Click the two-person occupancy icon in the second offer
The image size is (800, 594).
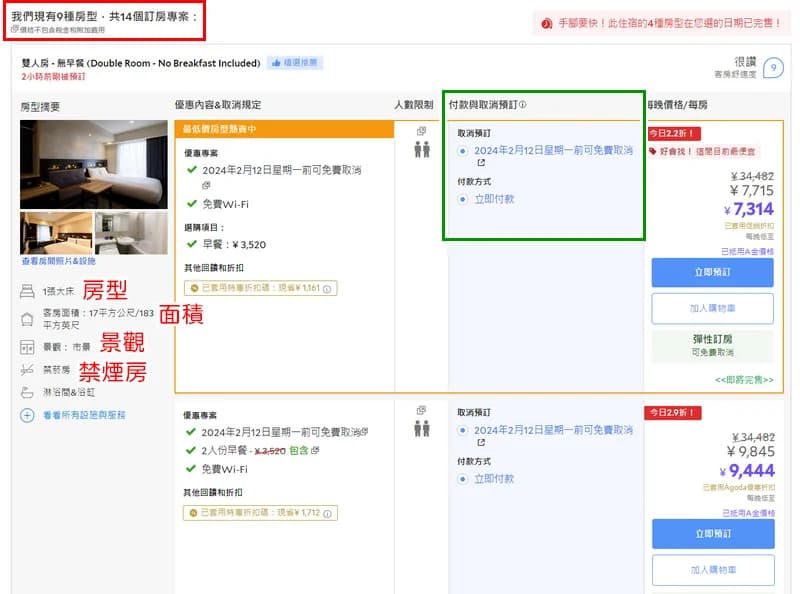(x=422, y=429)
